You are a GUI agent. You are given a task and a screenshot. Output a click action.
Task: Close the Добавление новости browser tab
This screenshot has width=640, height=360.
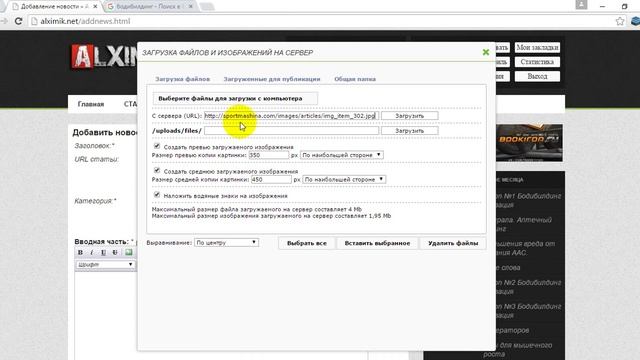tap(95, 7)
